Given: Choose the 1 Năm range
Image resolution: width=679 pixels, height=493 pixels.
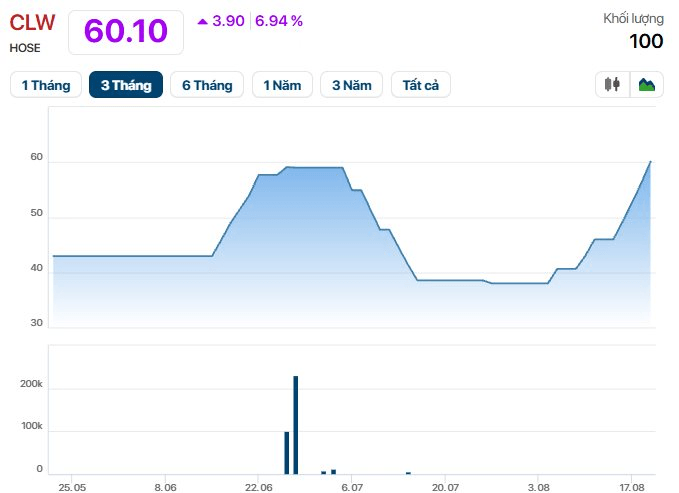Looking at the screenshot, I should tap(282, 85).
